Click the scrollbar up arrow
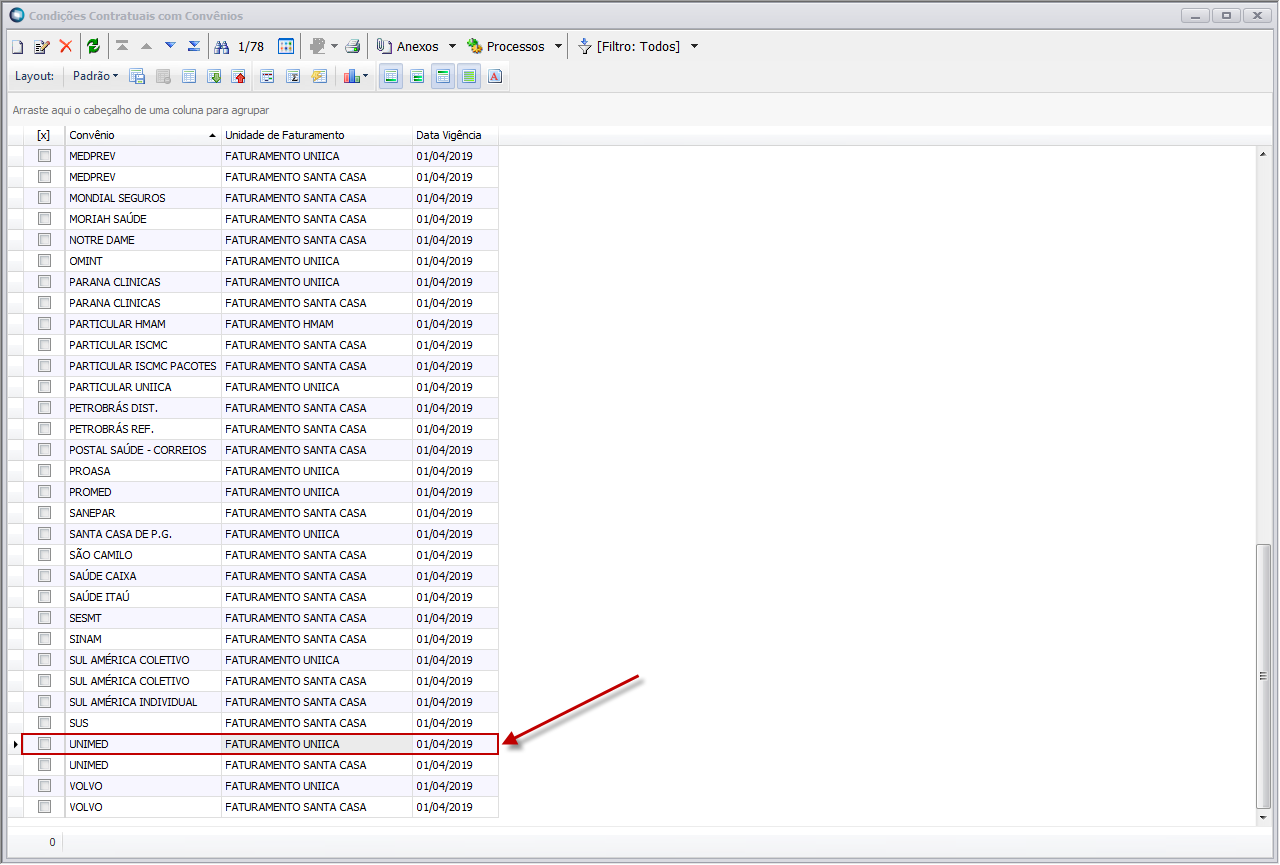 pos(1264,154)
